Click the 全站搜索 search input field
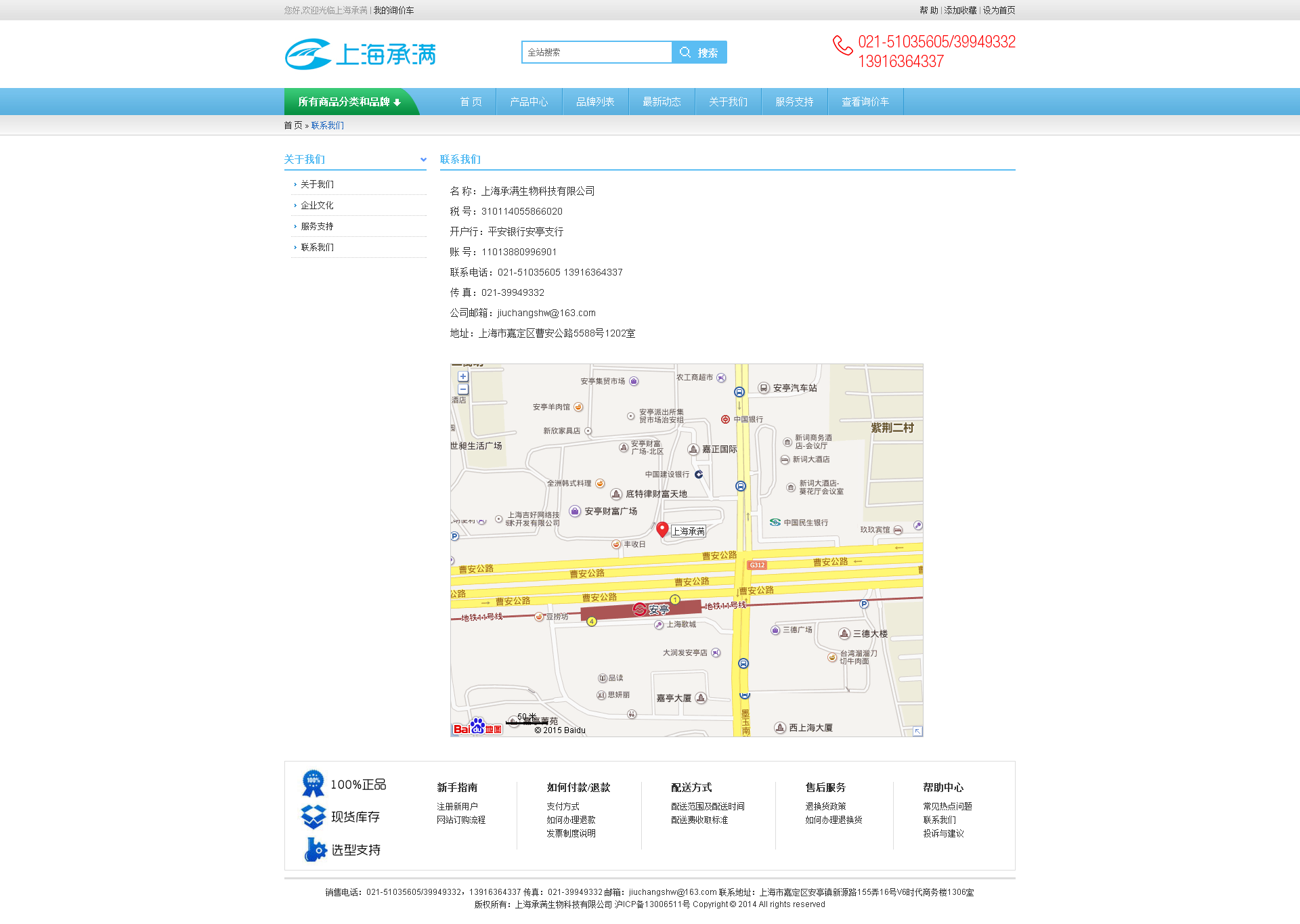 tap(597, 52)
